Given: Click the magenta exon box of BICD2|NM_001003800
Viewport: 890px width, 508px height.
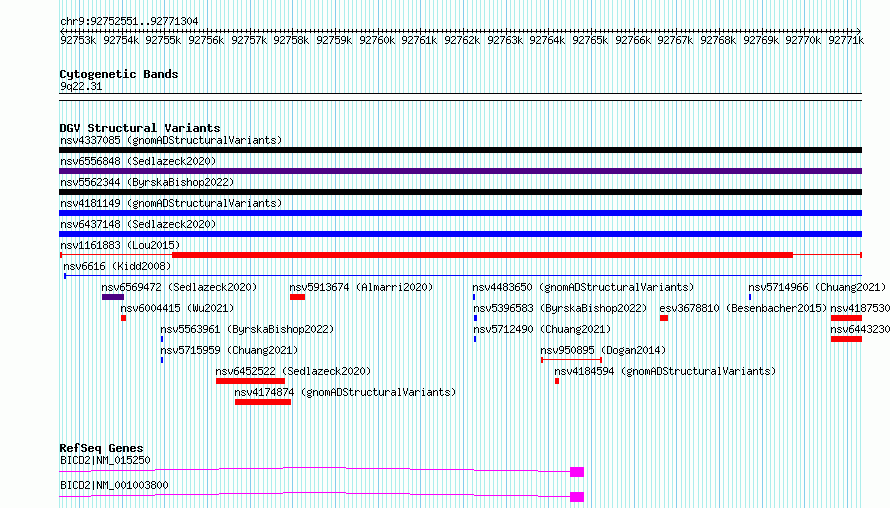Looking at the screenshot, I should click(x=577, y=497).
